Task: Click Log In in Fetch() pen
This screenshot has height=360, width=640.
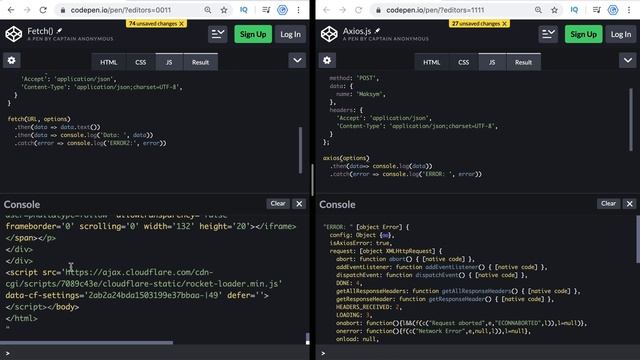Action: click(290, 34)
